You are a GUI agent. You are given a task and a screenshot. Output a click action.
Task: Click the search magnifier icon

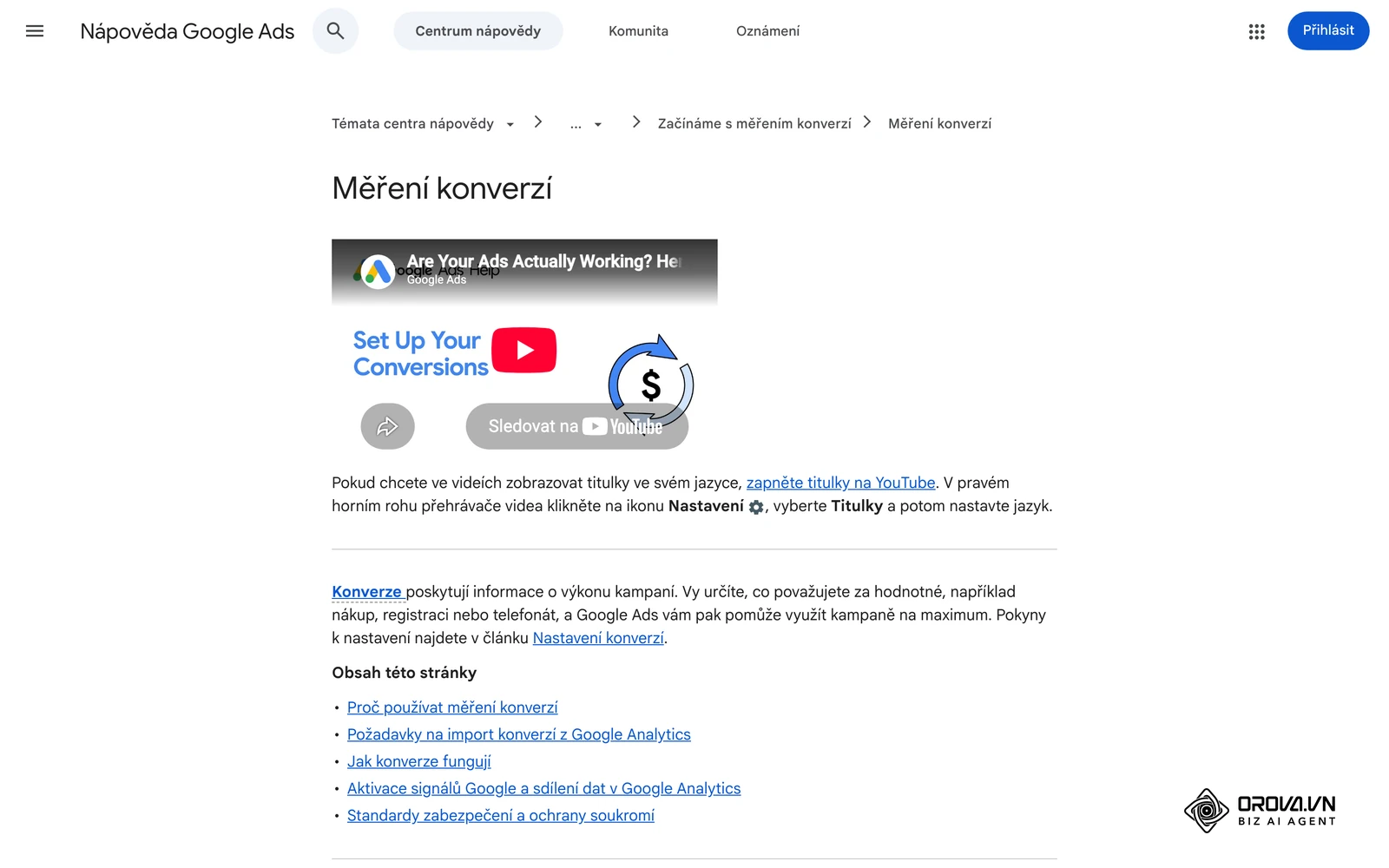click(x=336, y=31)
